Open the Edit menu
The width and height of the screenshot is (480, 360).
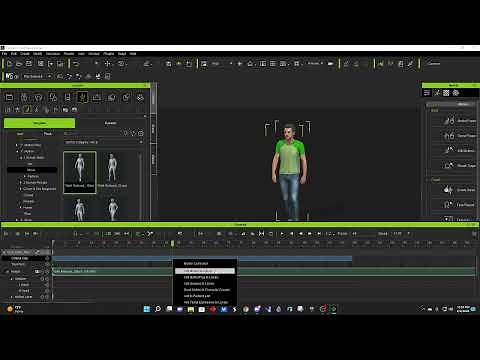[14, 54]
